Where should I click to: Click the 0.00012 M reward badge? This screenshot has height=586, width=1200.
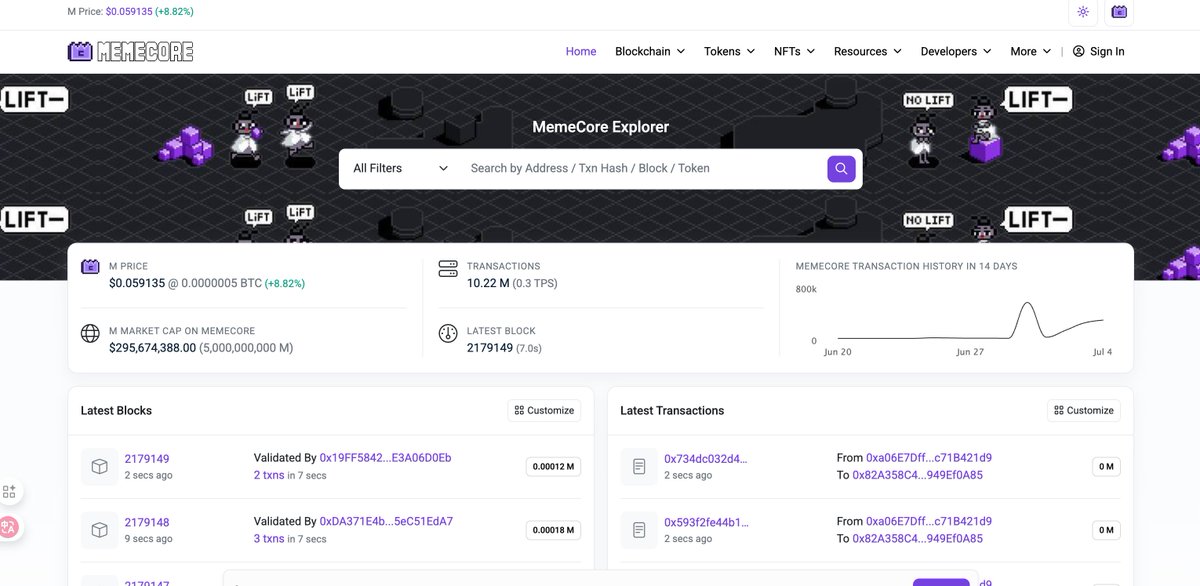[x=553, y=467]
